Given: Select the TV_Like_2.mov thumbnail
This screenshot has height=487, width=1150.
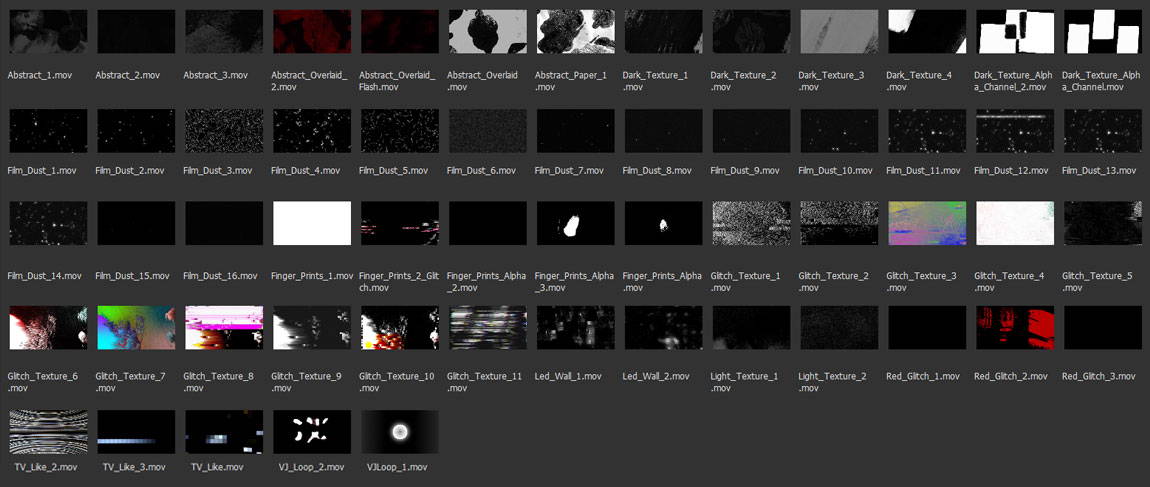Looking at the screenshot, I should click(x=48, y=432).
